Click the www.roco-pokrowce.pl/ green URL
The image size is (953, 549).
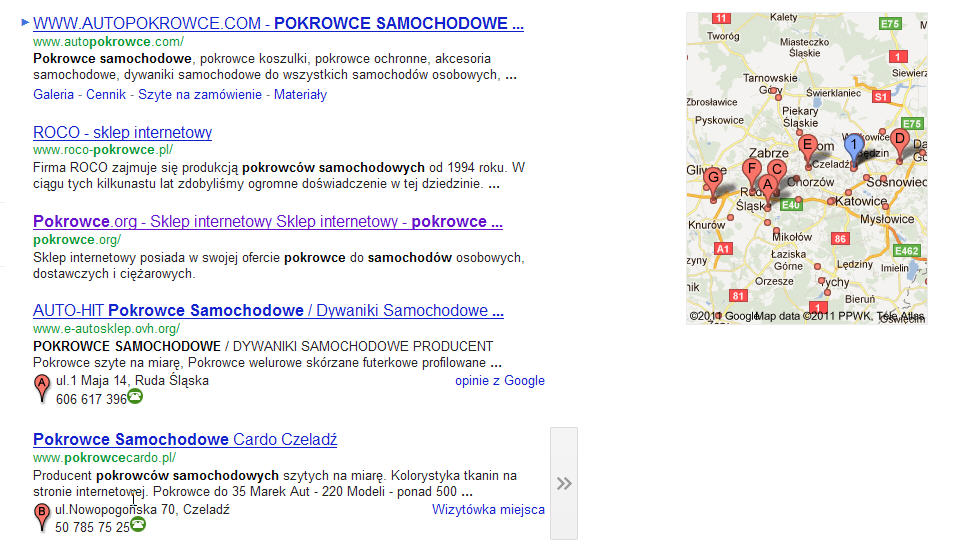pyautogui.click(x=103, y=150)
